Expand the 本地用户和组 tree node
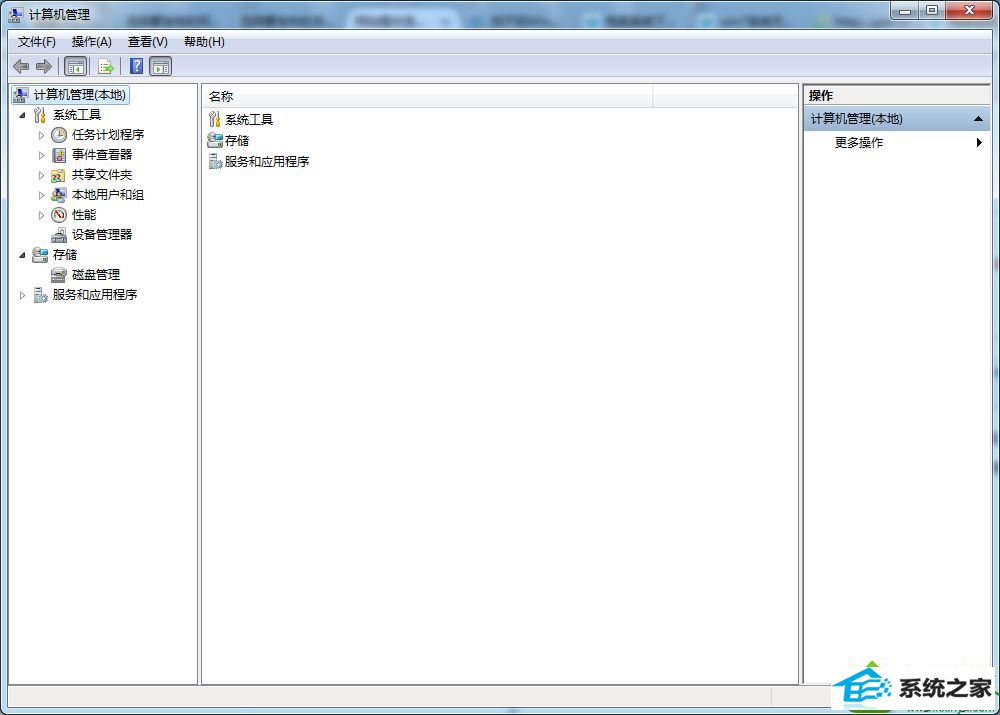This screenshot has height=715, width=1000. [x=41, y=195]
